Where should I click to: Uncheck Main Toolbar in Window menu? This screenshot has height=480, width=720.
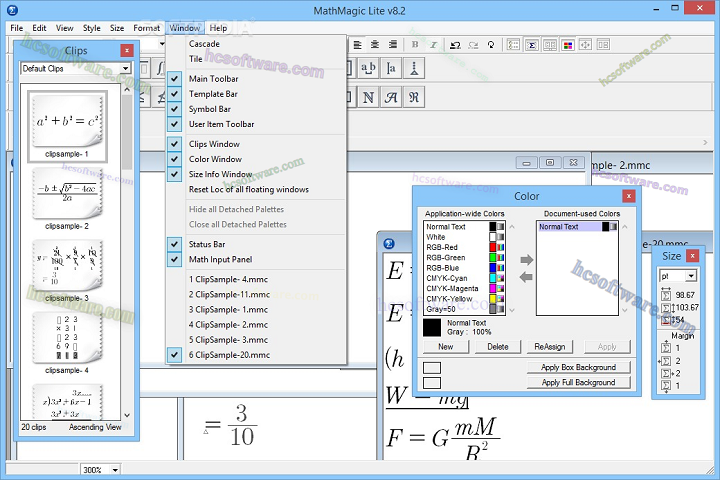coord(256,79)
